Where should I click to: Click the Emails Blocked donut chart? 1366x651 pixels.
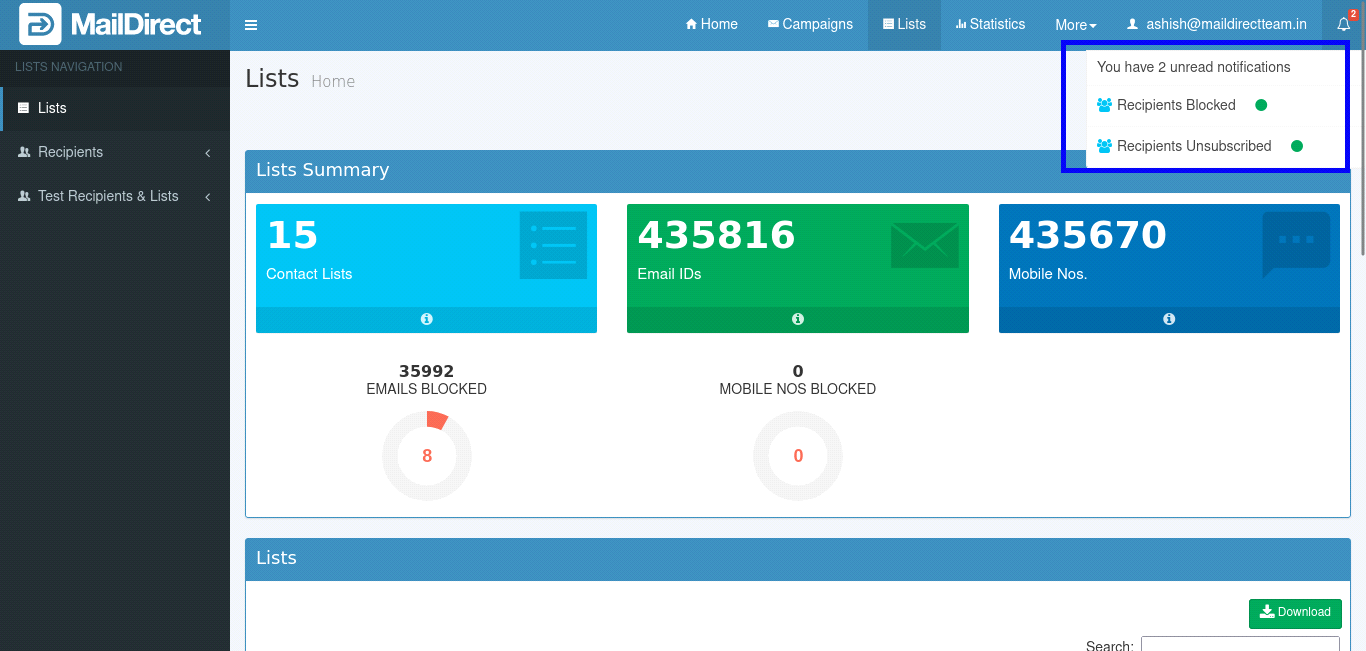point(427,456)
